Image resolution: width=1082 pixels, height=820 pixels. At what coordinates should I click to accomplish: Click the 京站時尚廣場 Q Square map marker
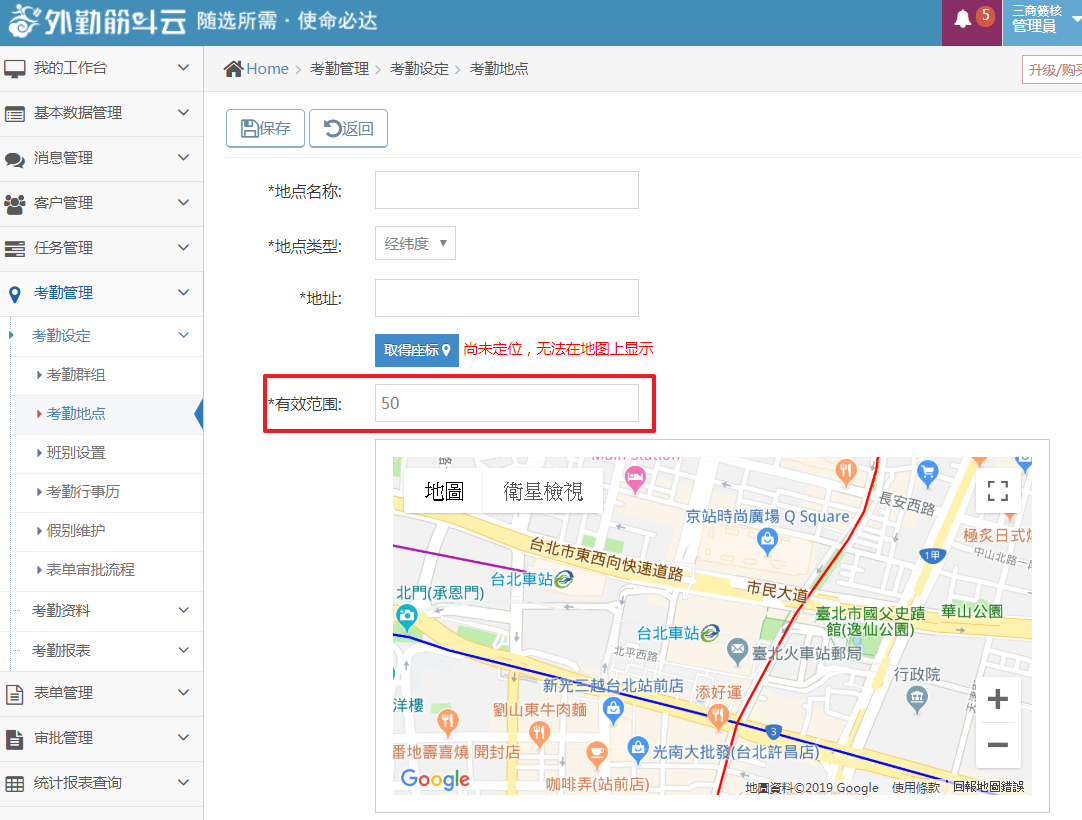[x=767, y=540]
